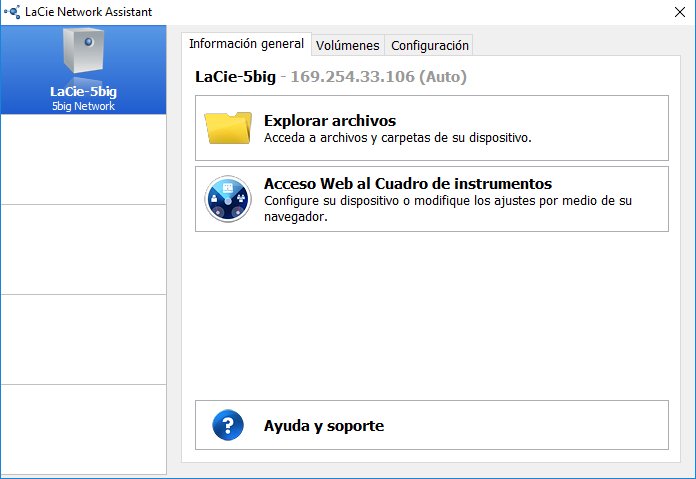Open Explorar archivos heading
This screenshot has width=696, height=479.
(x=330, y=121)
